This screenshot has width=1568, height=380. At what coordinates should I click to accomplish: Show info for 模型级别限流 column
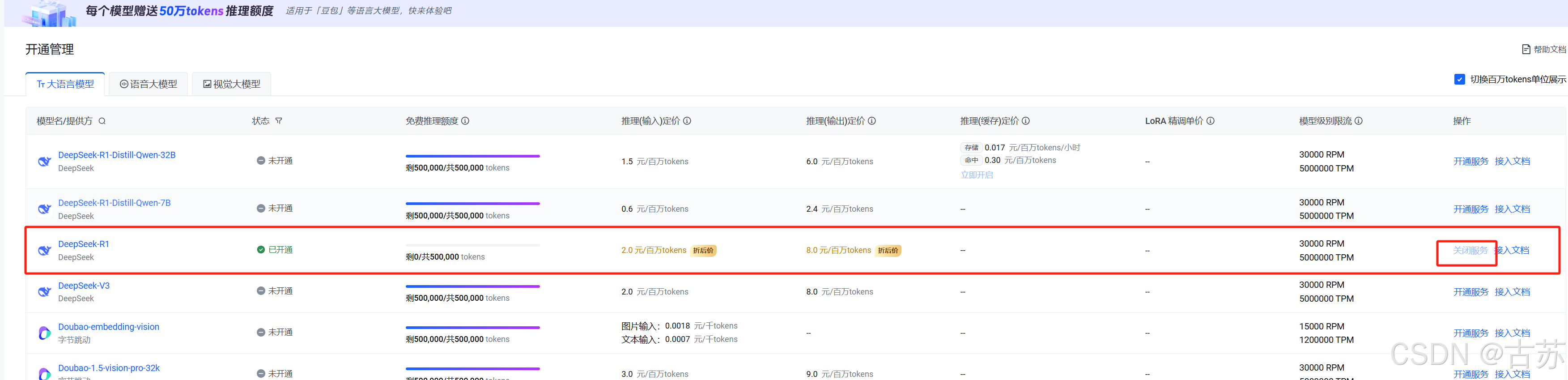(x=1359, y=120)
